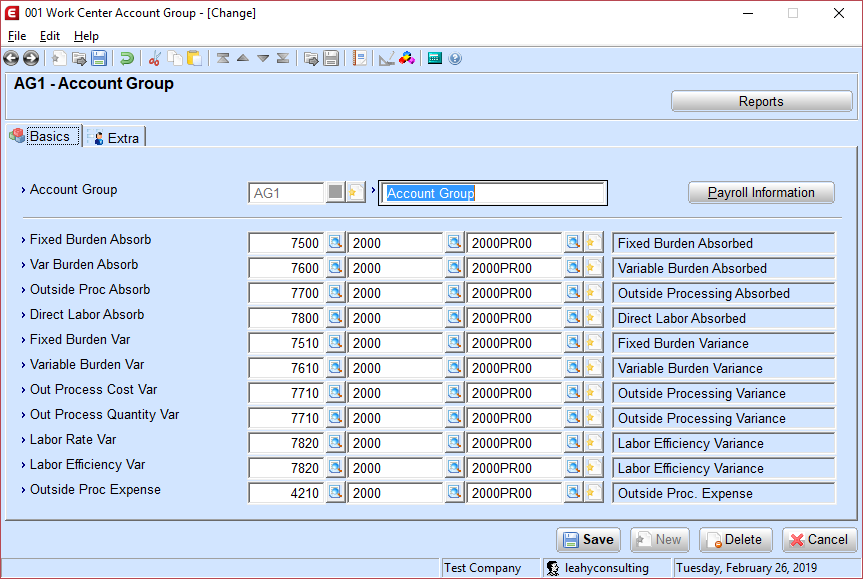Open Payroll Information
Image resolution: width=863 pixels, height=579 pixels.
[x=761, y=193]
